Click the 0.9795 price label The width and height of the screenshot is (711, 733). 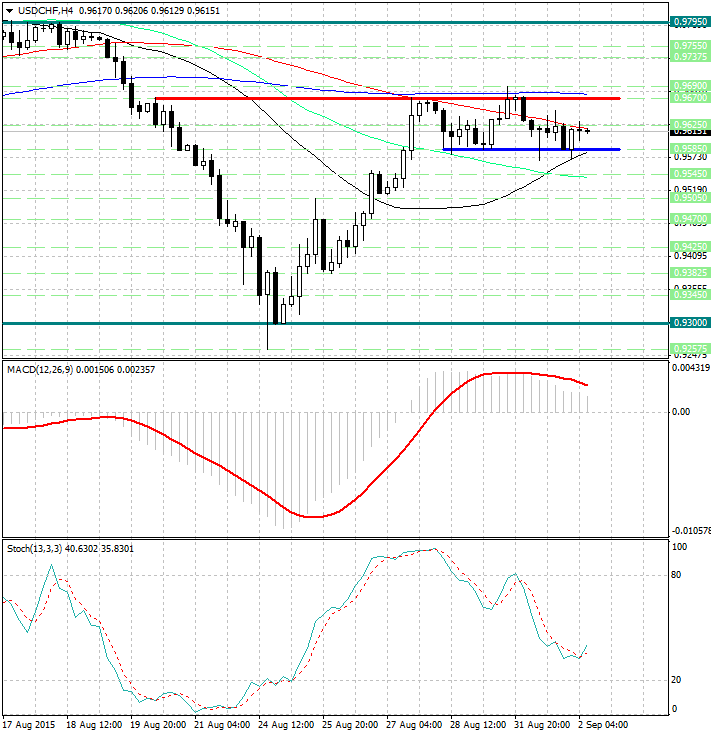690,21
